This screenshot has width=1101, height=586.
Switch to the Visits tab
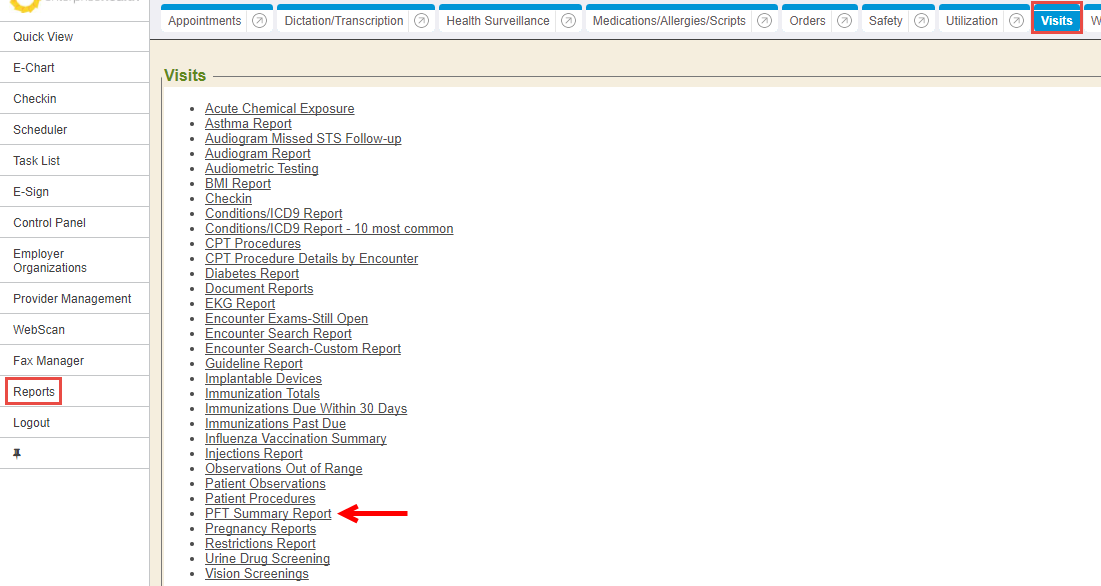click(1056, 21)
